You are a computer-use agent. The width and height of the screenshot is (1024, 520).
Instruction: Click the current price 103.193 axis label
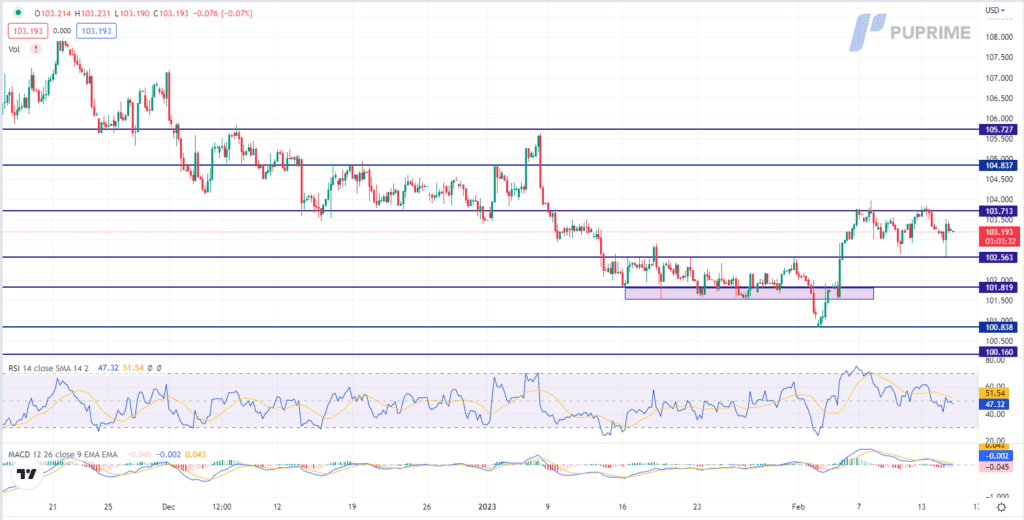(x=998, y=236)
